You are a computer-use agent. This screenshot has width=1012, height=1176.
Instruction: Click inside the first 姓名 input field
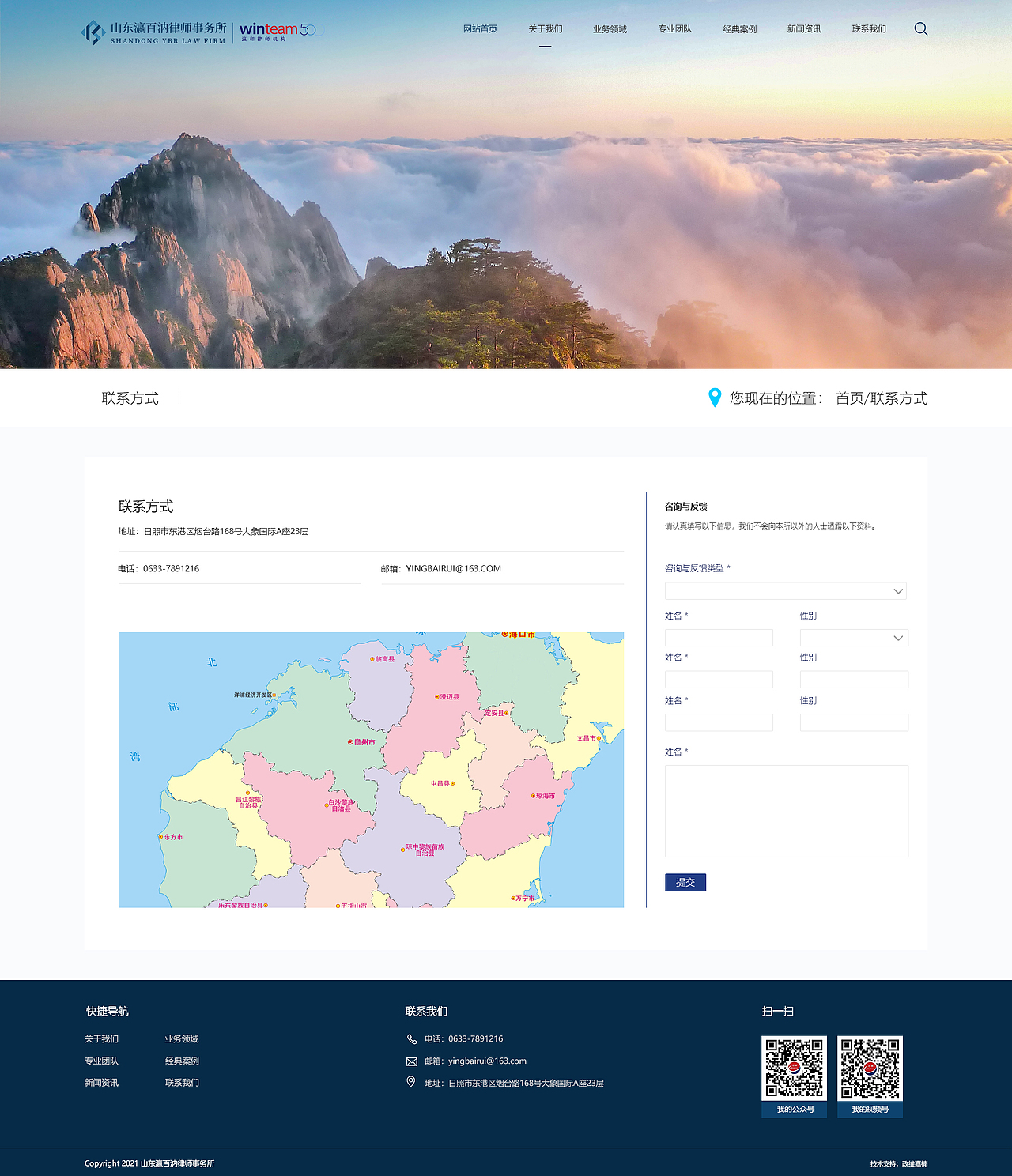click(719, 637)
